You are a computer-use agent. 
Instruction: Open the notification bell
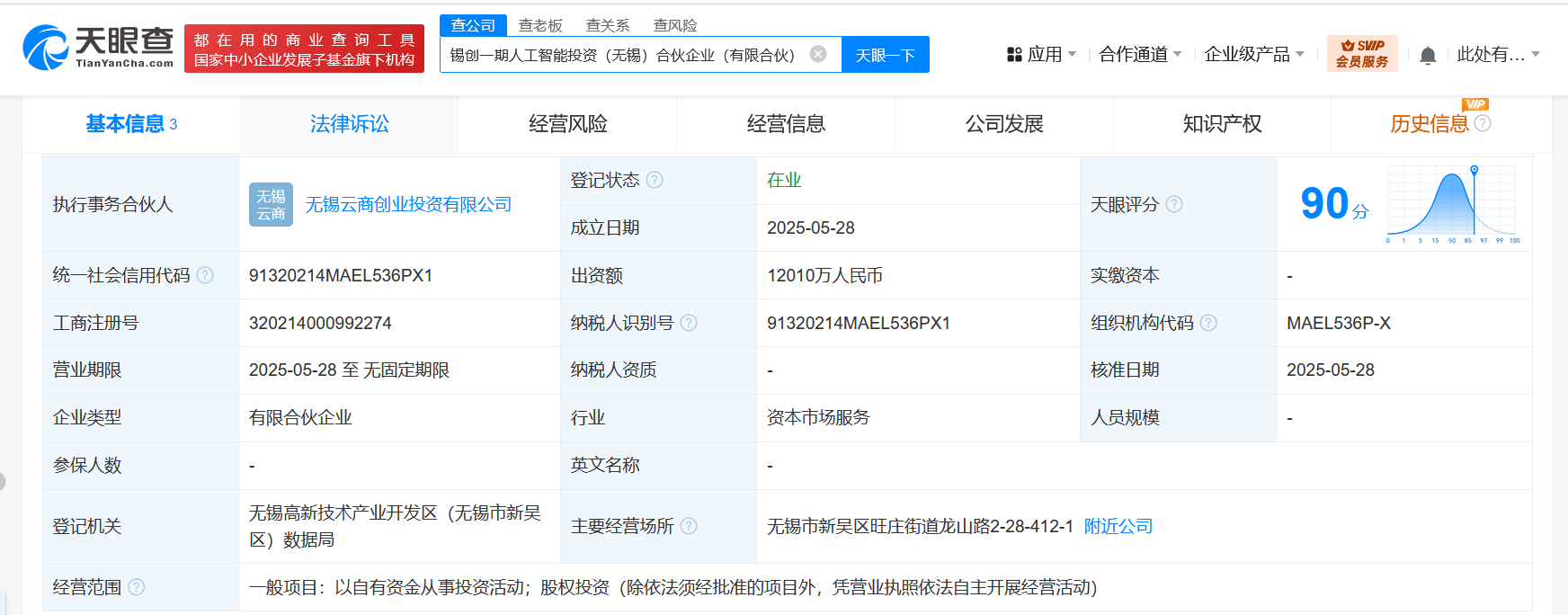1428,56
